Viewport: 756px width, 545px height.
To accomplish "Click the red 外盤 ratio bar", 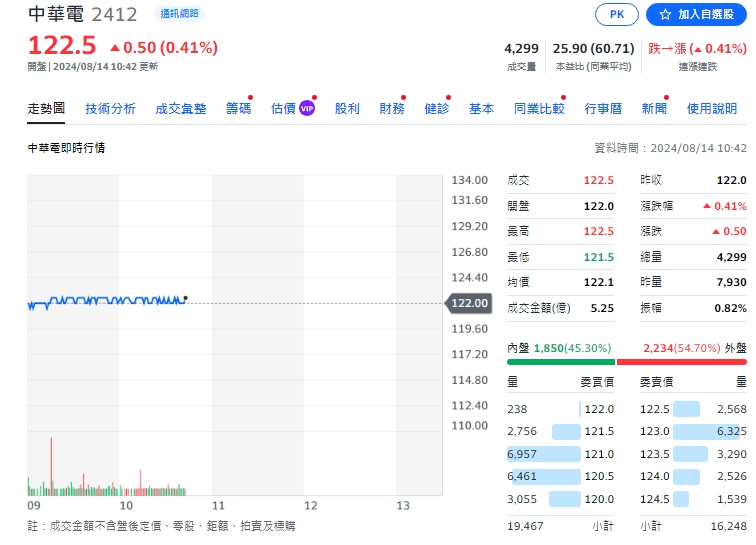I will click(682, 362).
